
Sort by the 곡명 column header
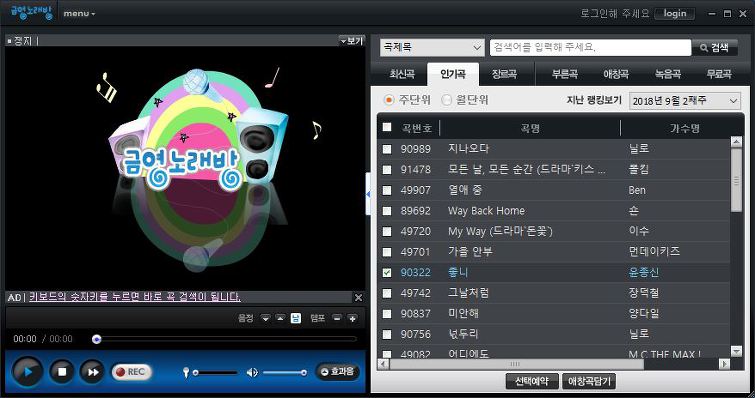coord(530,128)
